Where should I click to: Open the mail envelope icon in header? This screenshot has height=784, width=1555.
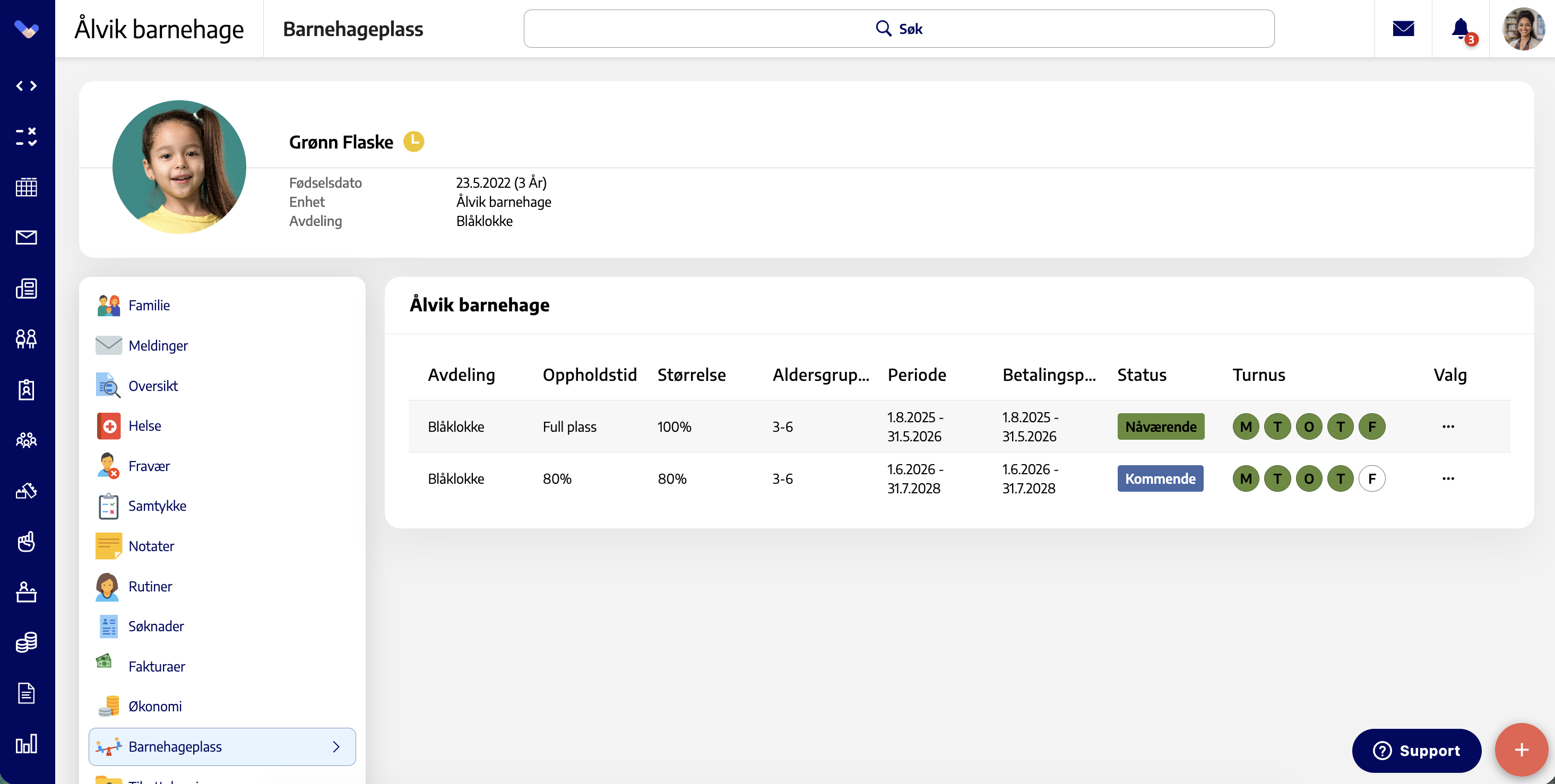click(1403, 28)
